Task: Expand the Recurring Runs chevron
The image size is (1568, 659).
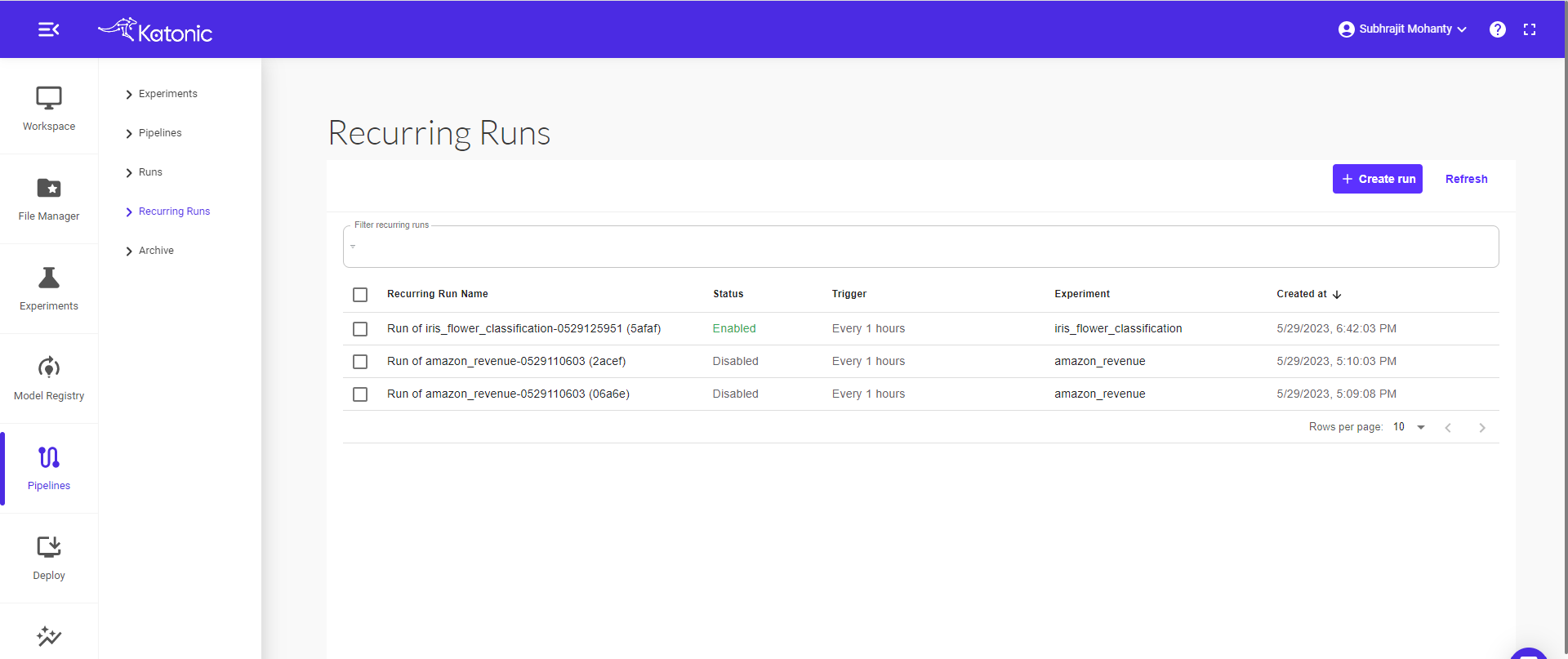Action: click(x=129, y=212)
